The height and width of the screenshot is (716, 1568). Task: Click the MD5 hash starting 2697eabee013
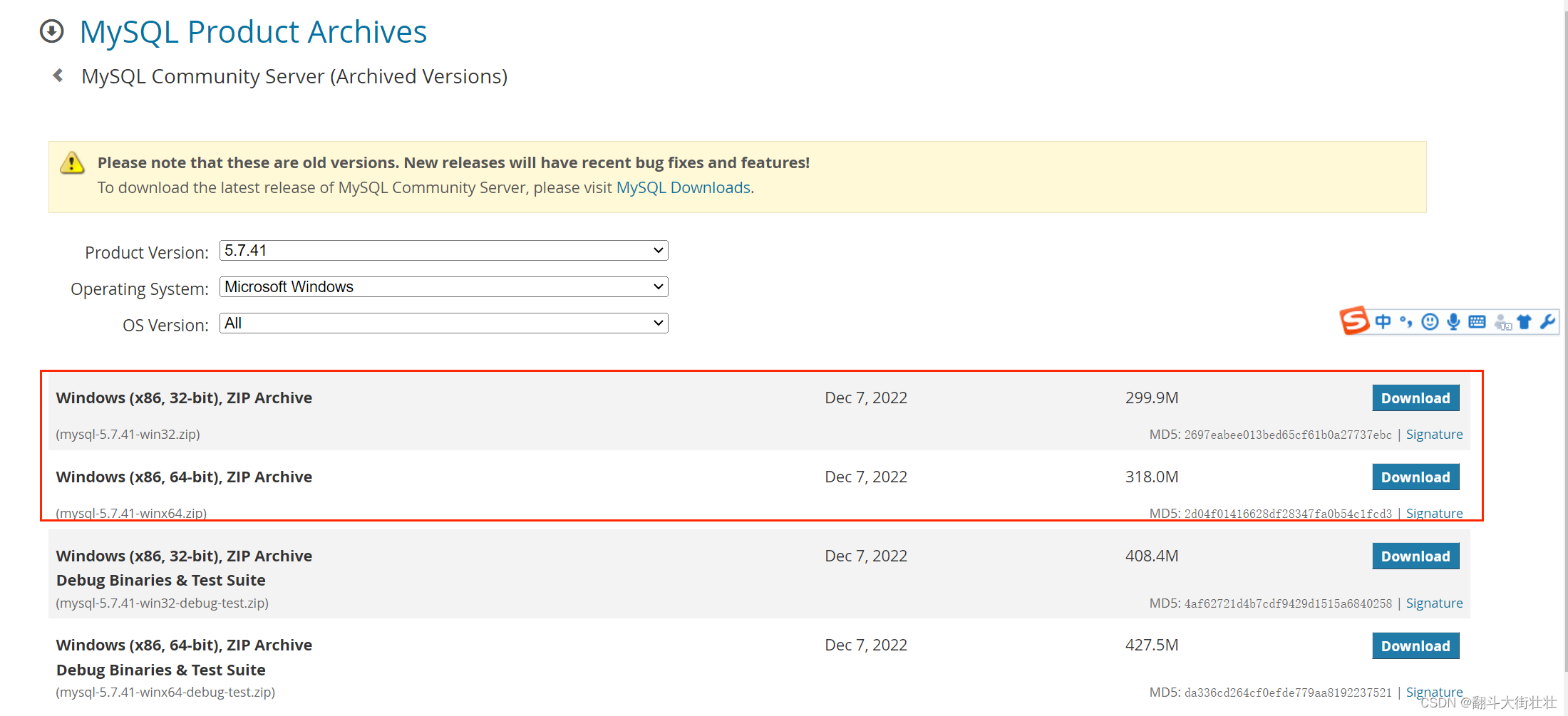(1288, 435)
